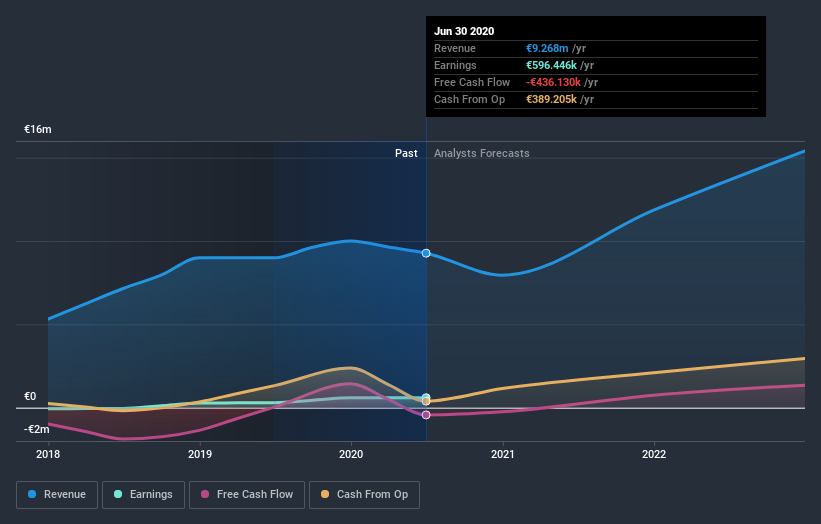This screenshot has height=524, width=821.
Task: Click the orange dot in Cash From Op legend
Action: 325,494
